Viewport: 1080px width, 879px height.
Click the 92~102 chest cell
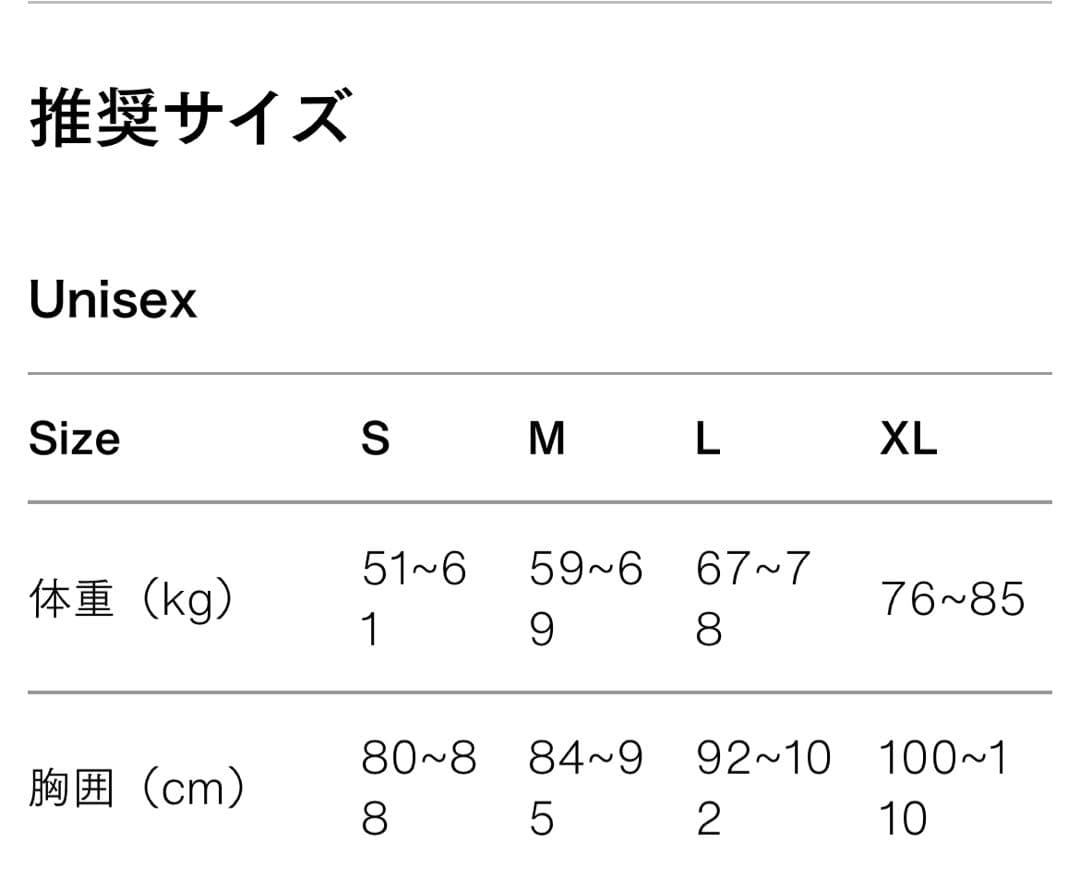point(764,789)
